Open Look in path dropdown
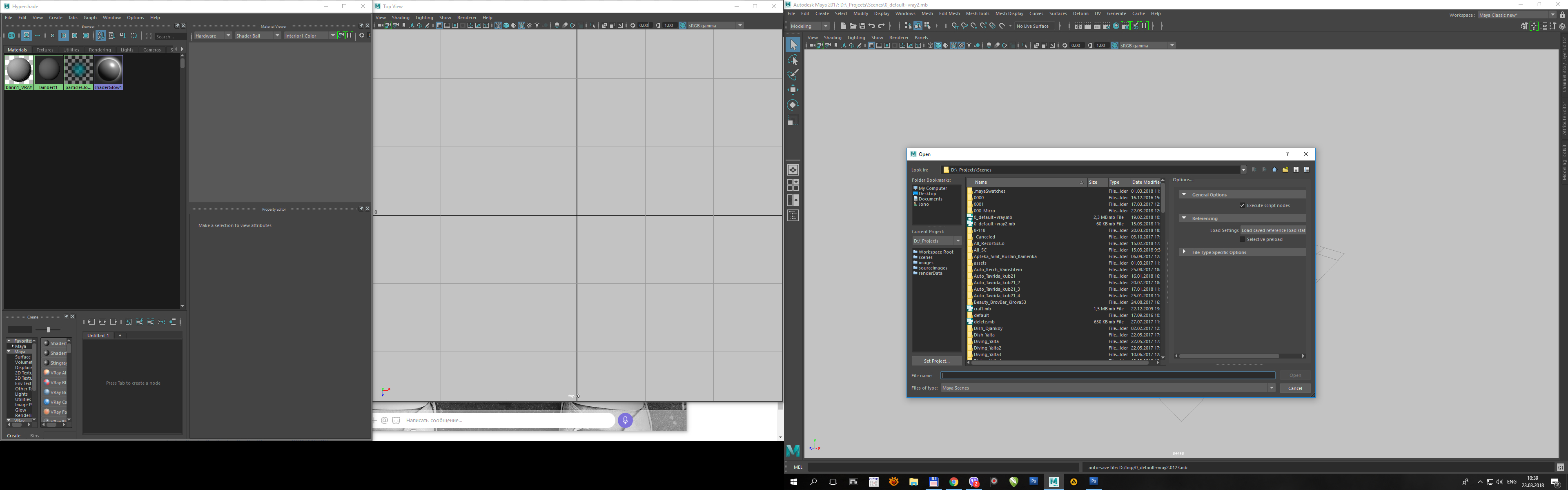Image resolution: width=1568 pixels, height=490 pixels. point(1243,170)
